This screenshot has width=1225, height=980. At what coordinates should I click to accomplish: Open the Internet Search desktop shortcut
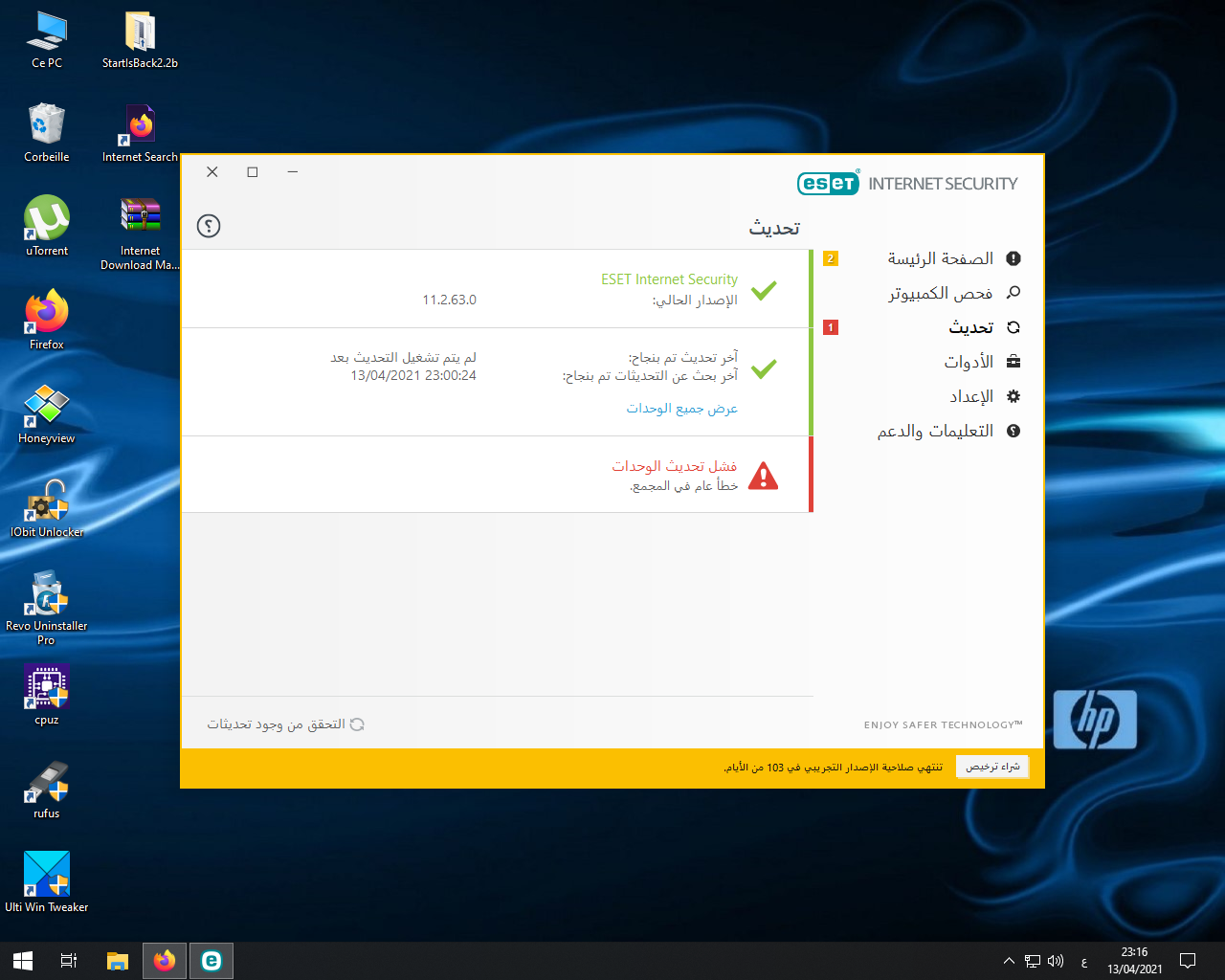[x=140, y=133]
